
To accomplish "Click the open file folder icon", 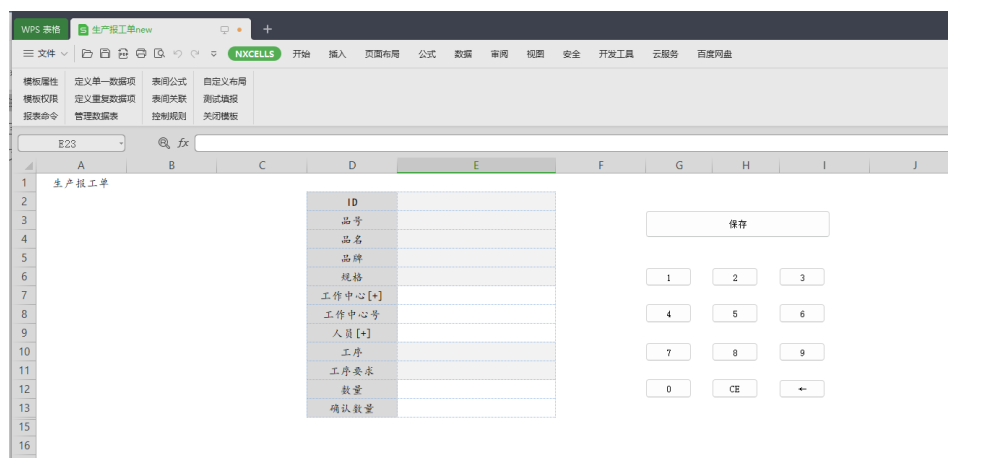I will tap(87, 54).
